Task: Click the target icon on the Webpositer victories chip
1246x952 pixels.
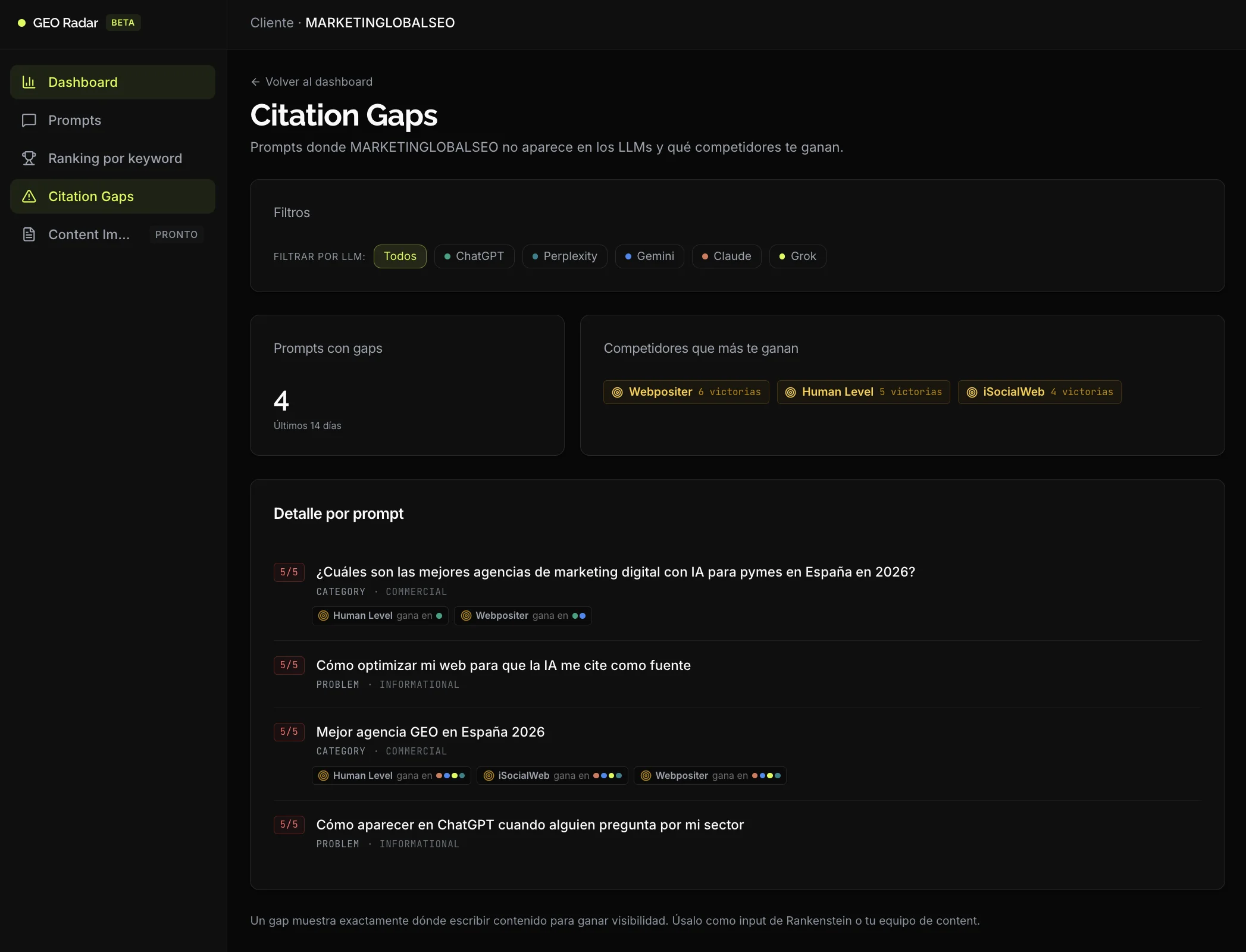Action: pyautogui.click(x=617, y=392)
